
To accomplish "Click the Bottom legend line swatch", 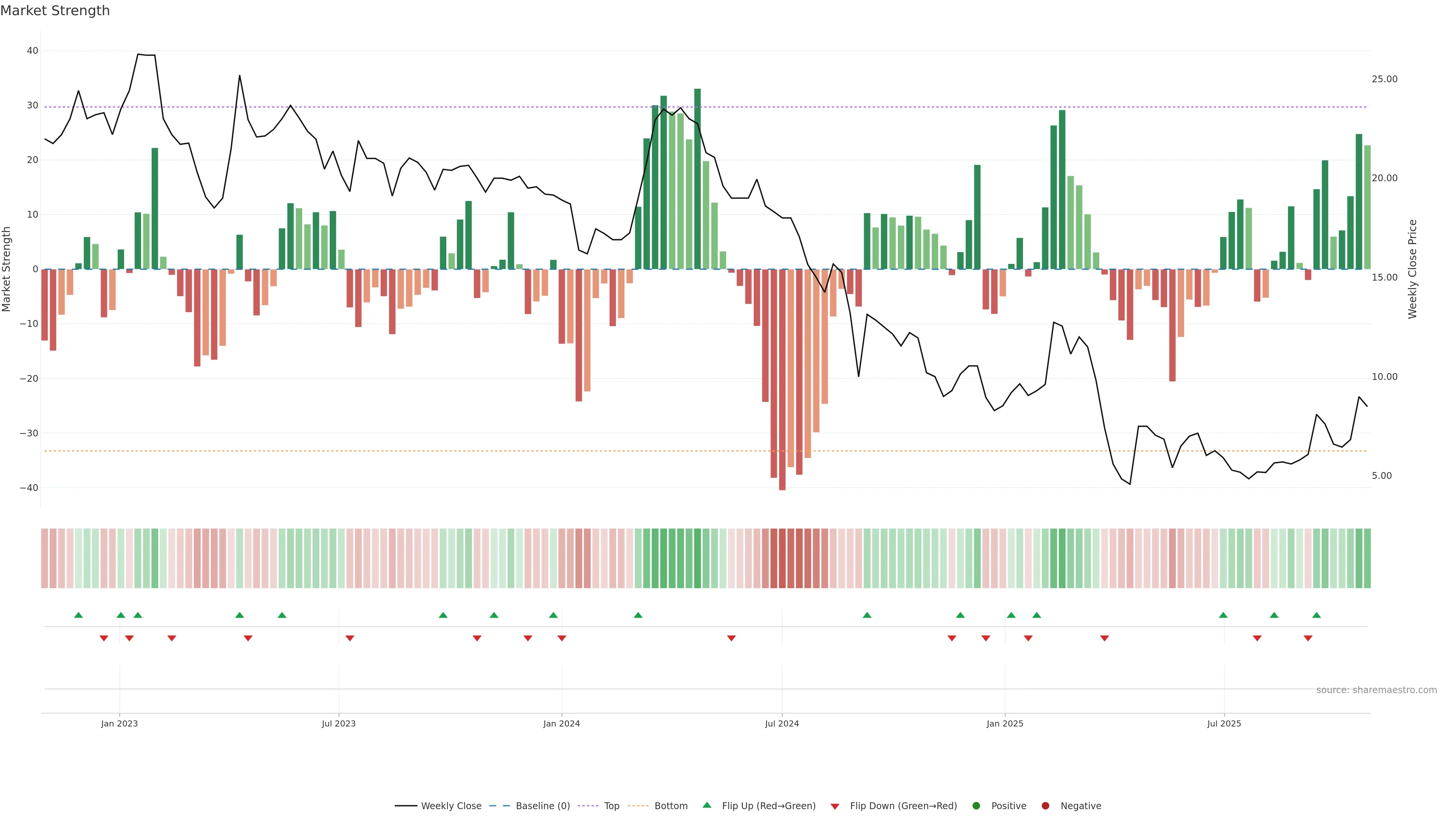I will pyautogui.click(x=638, y=805).
